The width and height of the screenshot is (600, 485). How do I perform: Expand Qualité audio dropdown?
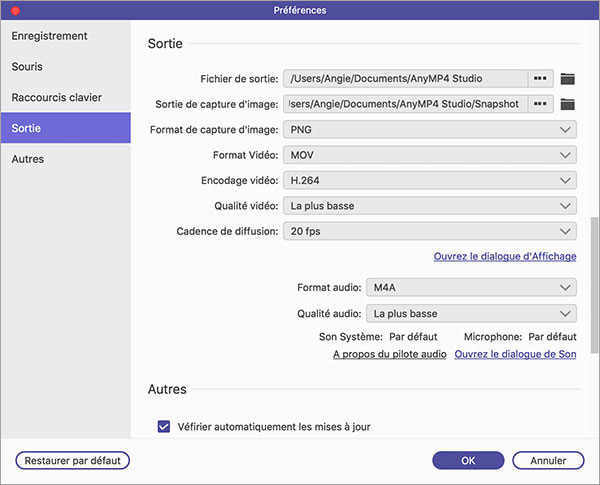[470, 313]
